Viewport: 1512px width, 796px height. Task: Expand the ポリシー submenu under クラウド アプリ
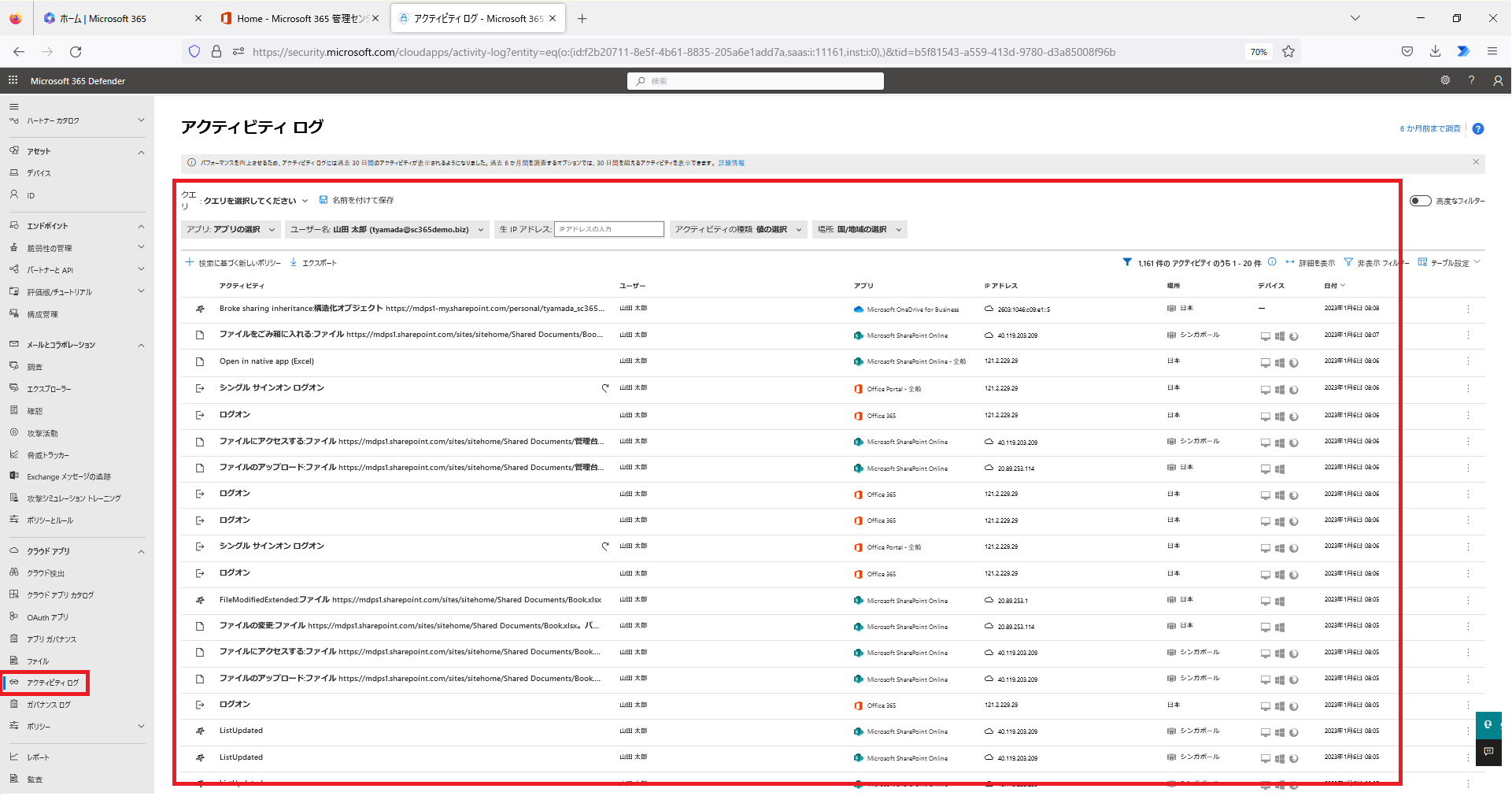coord(141,726)
